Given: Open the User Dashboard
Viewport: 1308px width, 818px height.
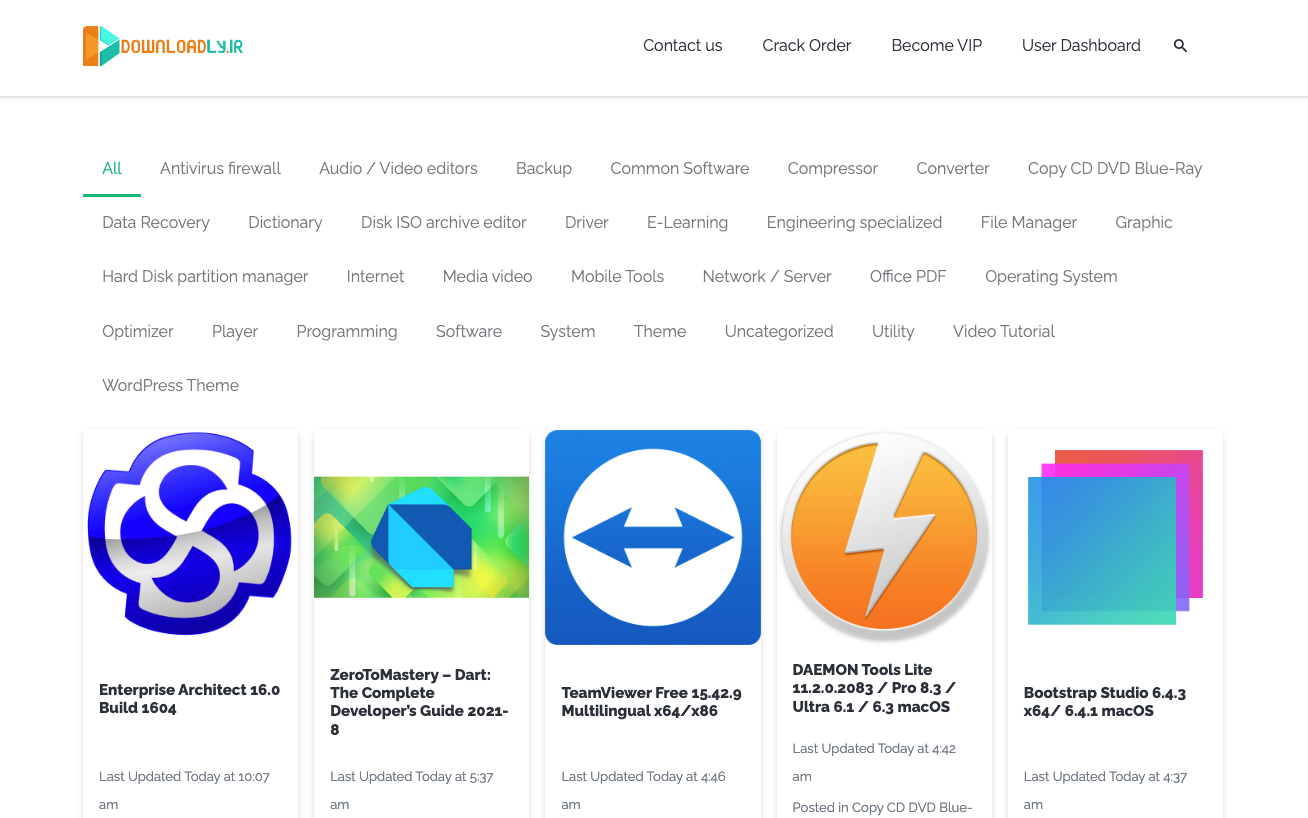Looking at the screenshot, I should (x=1081, y=46).
